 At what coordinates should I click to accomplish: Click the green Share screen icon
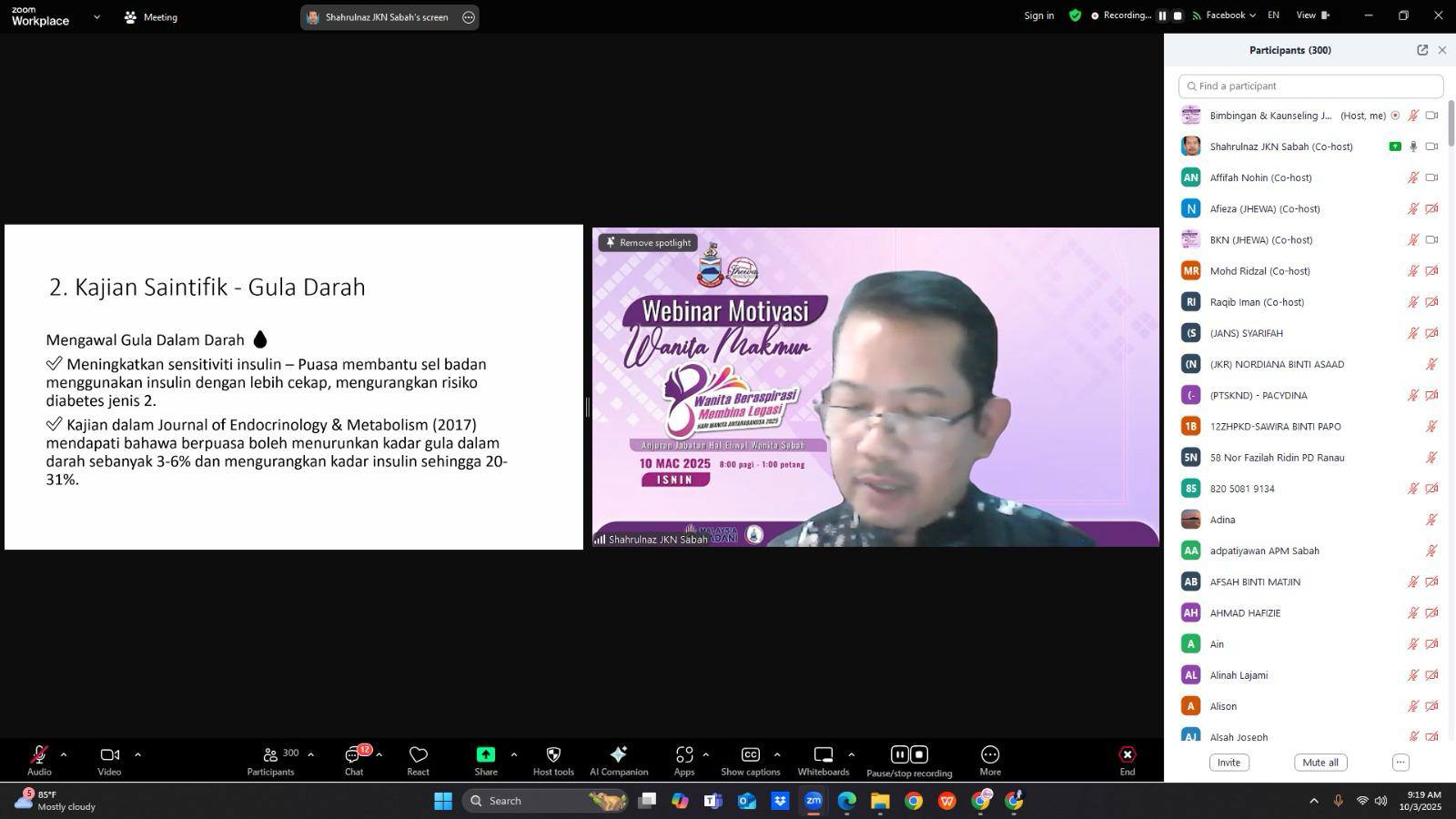pyautogui.click(x=486, y=754)
